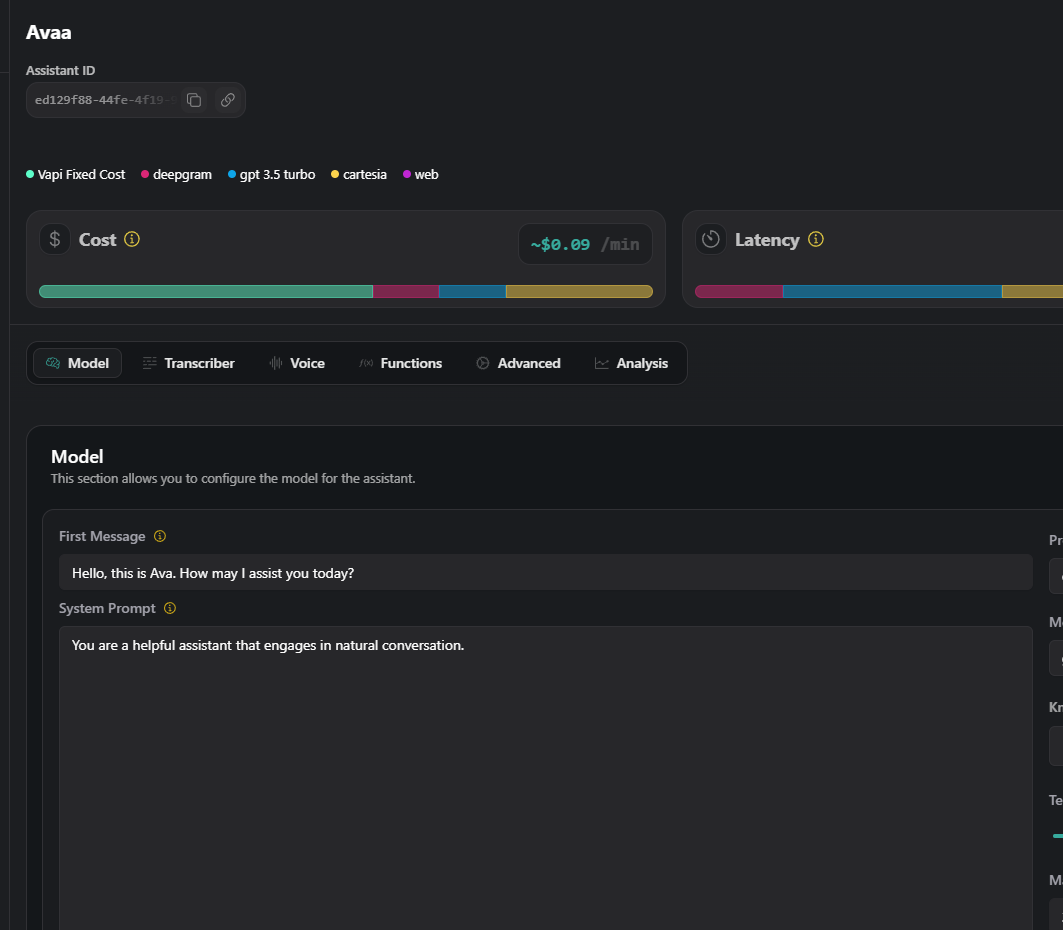1063x930 pixels.
Task: Click the blue segment of Latency bar
Action: pos(892,291)
